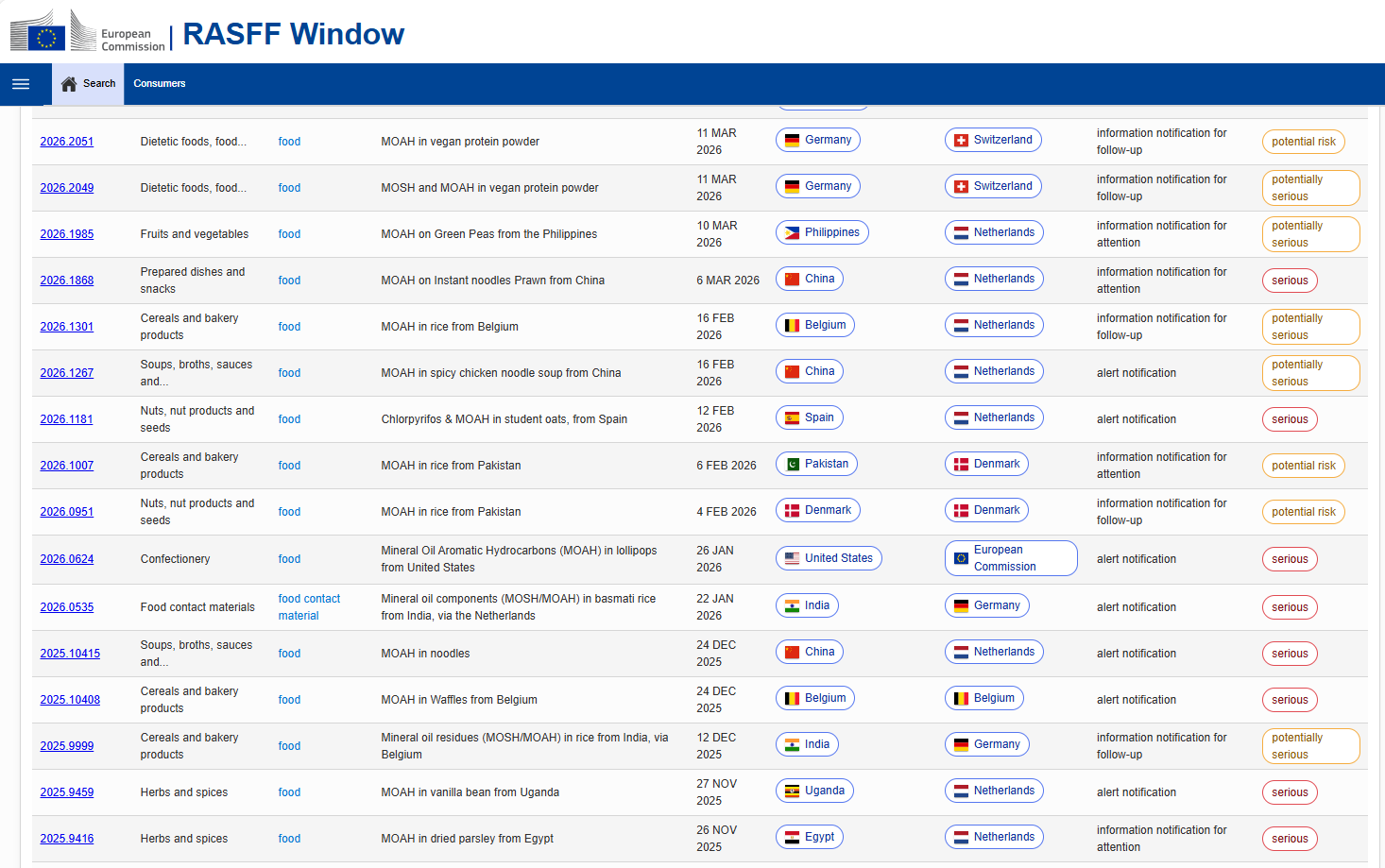Switch to the Consumers tab
The height and width of the screenshot is (868, 1385).
coord(160,84)
